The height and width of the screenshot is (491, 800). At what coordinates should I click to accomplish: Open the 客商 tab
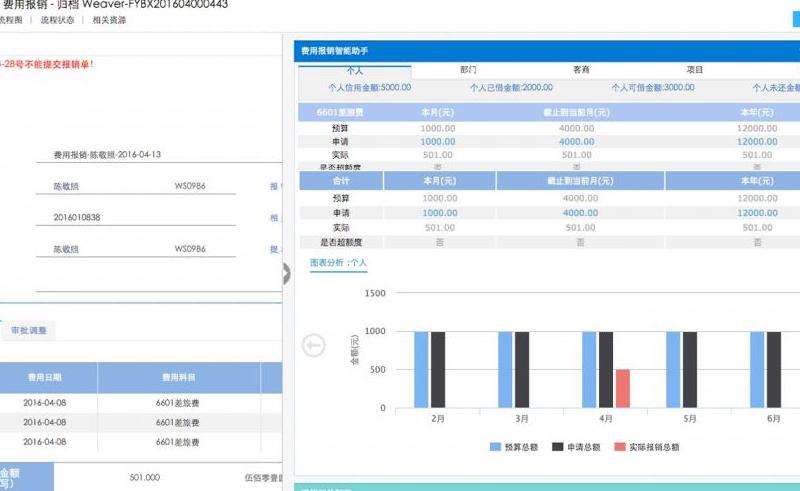(581, 71)
